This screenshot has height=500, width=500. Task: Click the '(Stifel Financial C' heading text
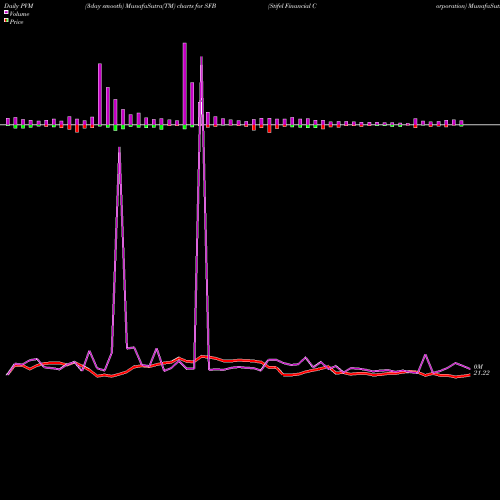292,6
